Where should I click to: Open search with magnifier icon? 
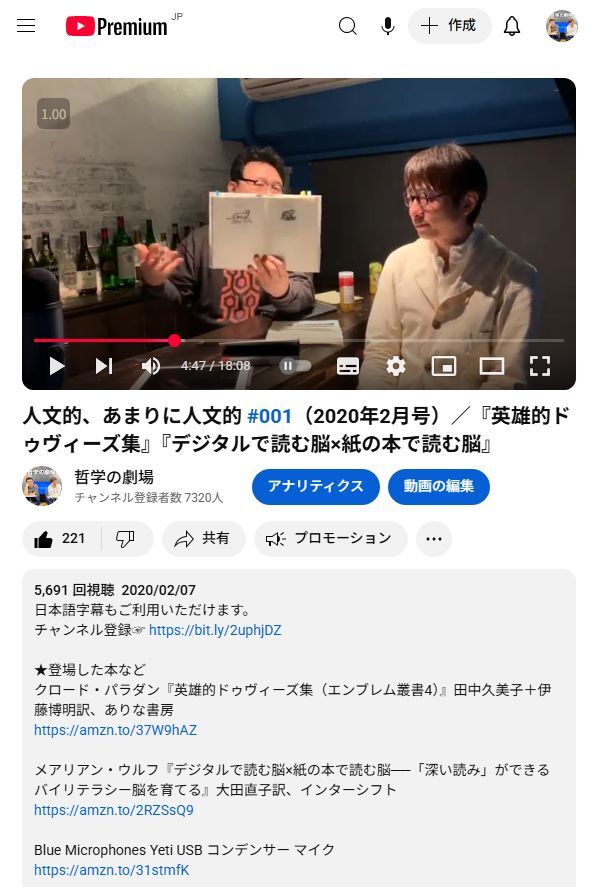click(348, 26)
